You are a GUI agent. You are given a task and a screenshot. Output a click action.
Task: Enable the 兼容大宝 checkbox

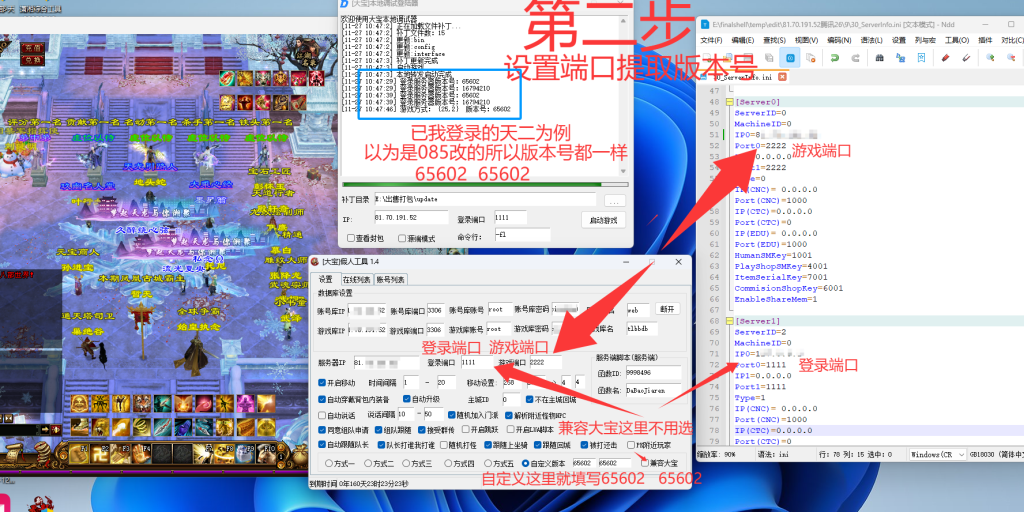[x=645, y=462]
